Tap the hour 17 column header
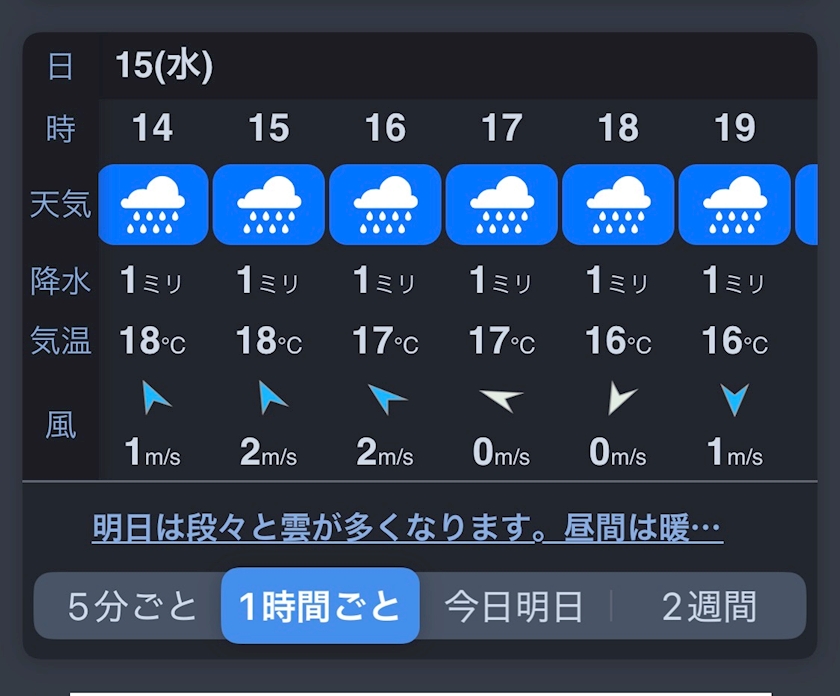The width and height of the screenshot is (840, 696). pos(501,128)
